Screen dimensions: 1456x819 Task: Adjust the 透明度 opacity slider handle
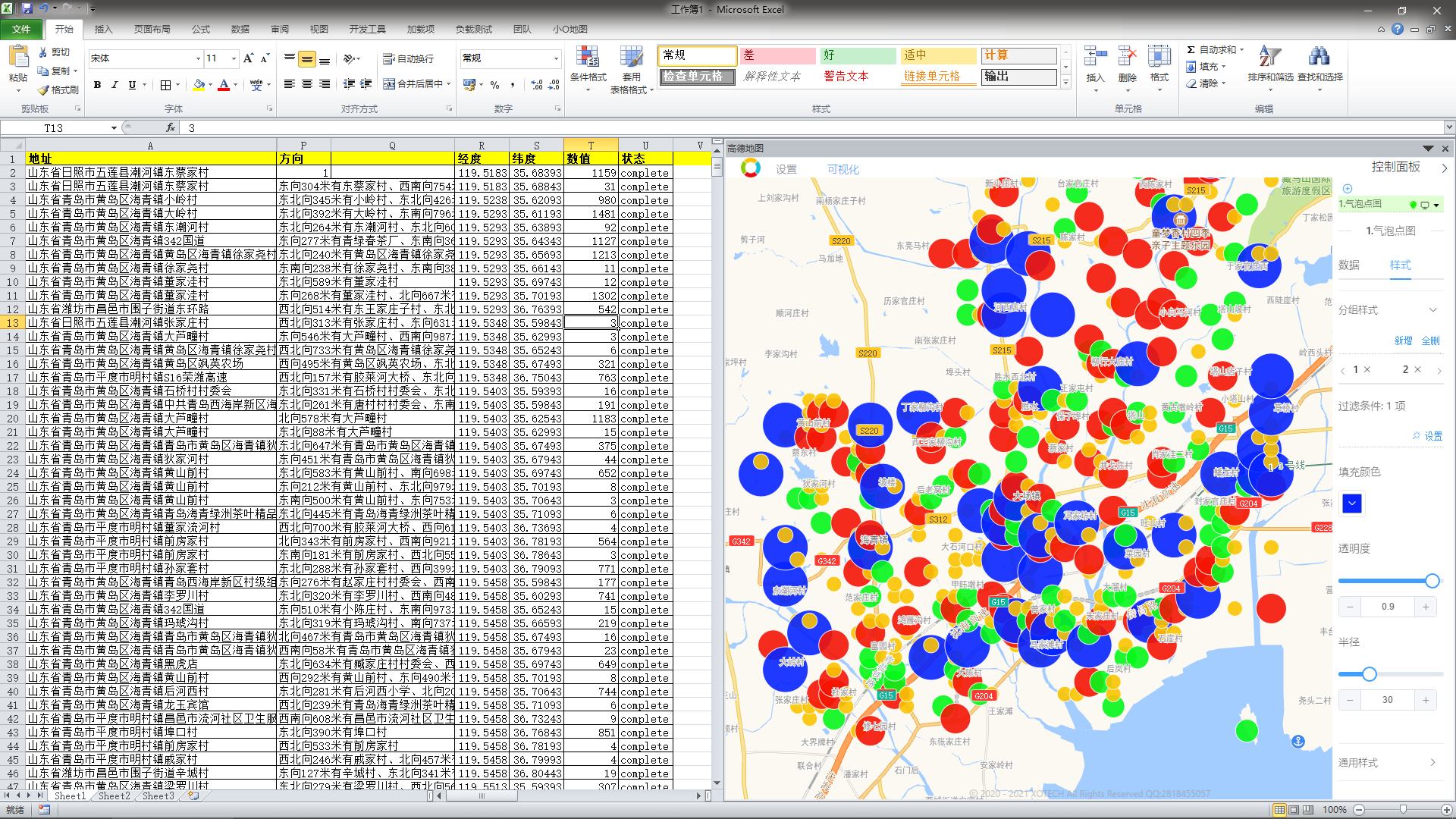[x=1432, y=581]
